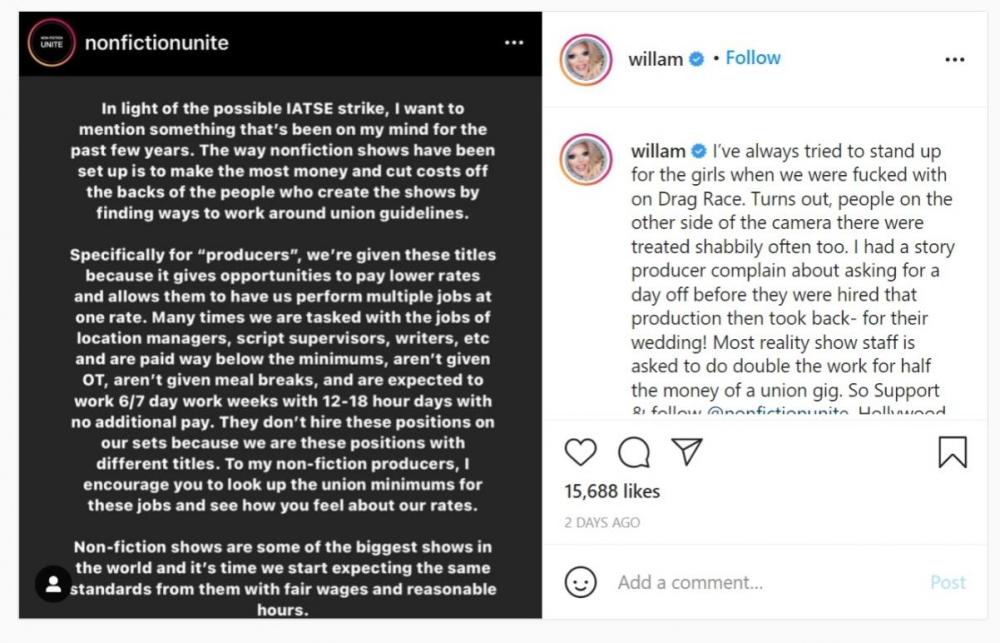Focus the Add a comment field
Screen dimensions: 1000x643
point(760,582)
